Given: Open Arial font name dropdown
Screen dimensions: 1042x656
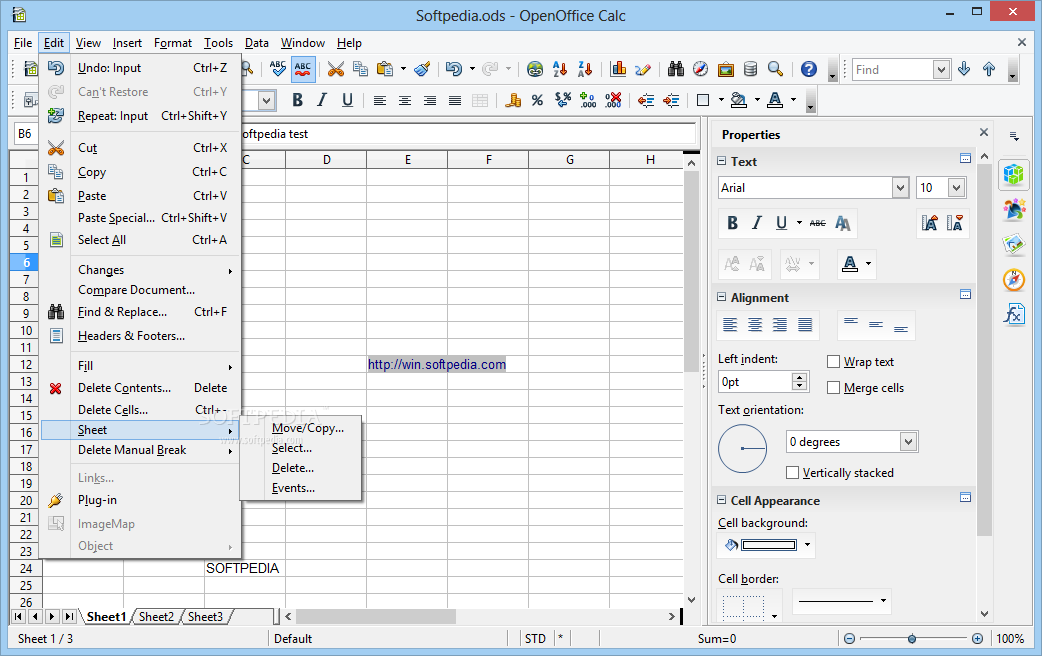Looking at the screenshot, I should tap(900, 187).
